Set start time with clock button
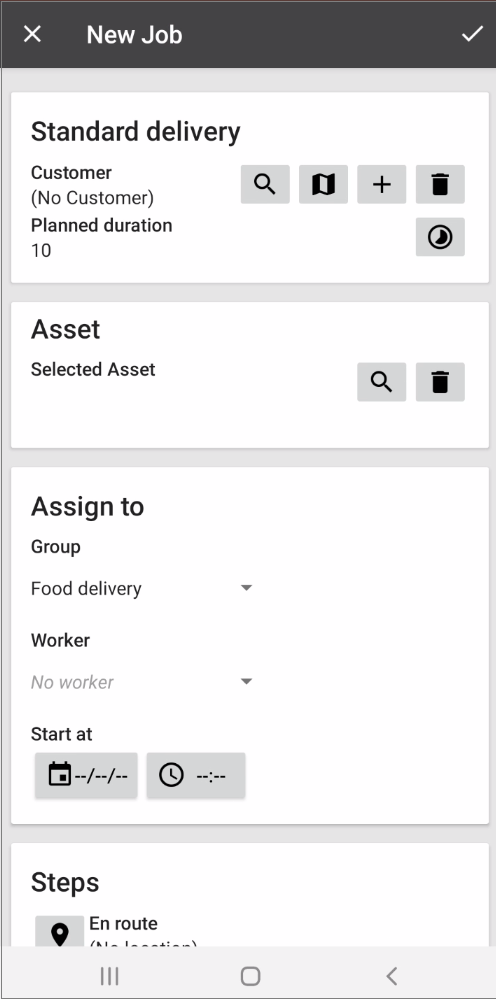 pyautogui.click(x=196, y=775)
